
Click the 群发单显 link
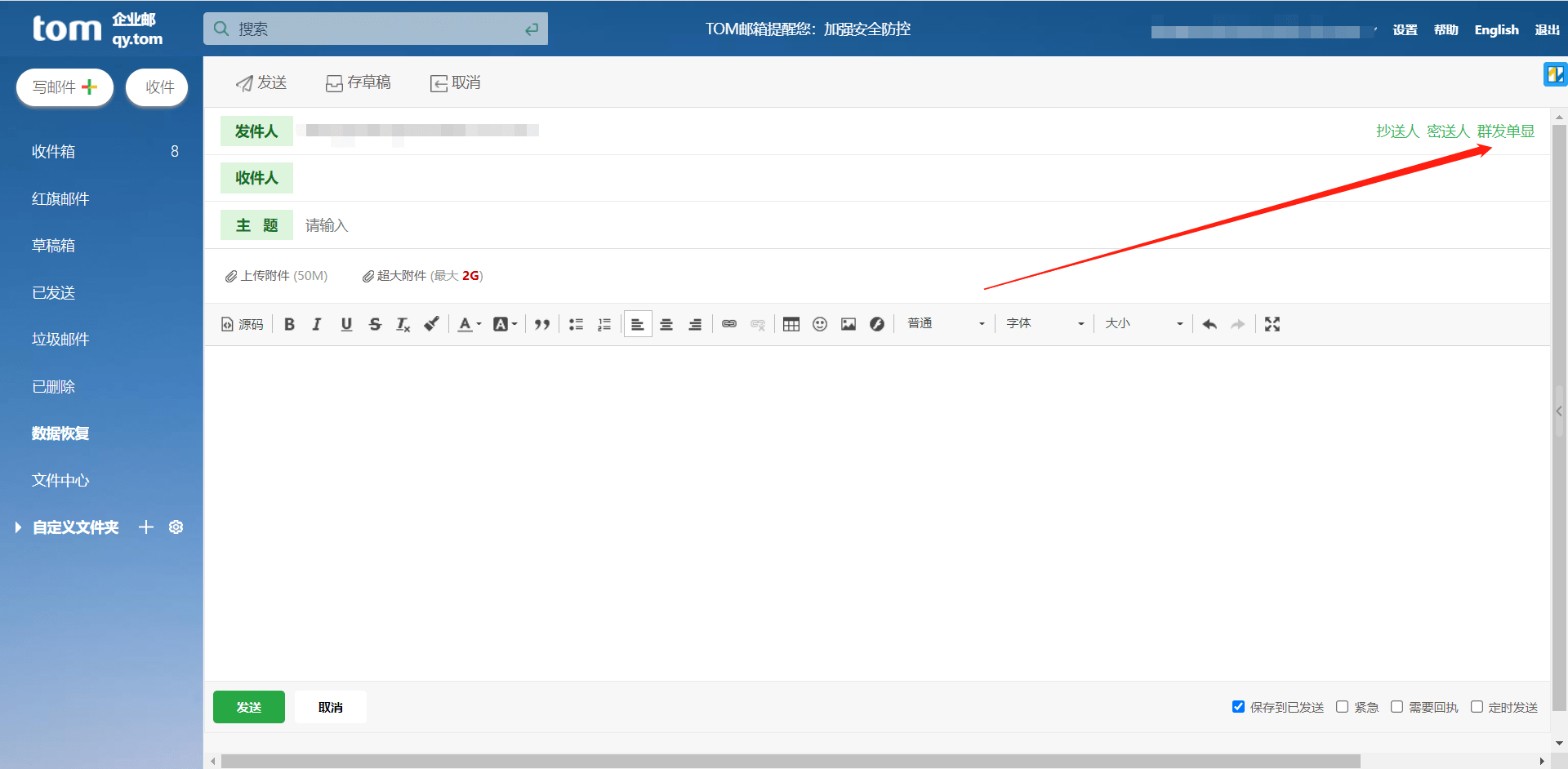point(1505,131)
